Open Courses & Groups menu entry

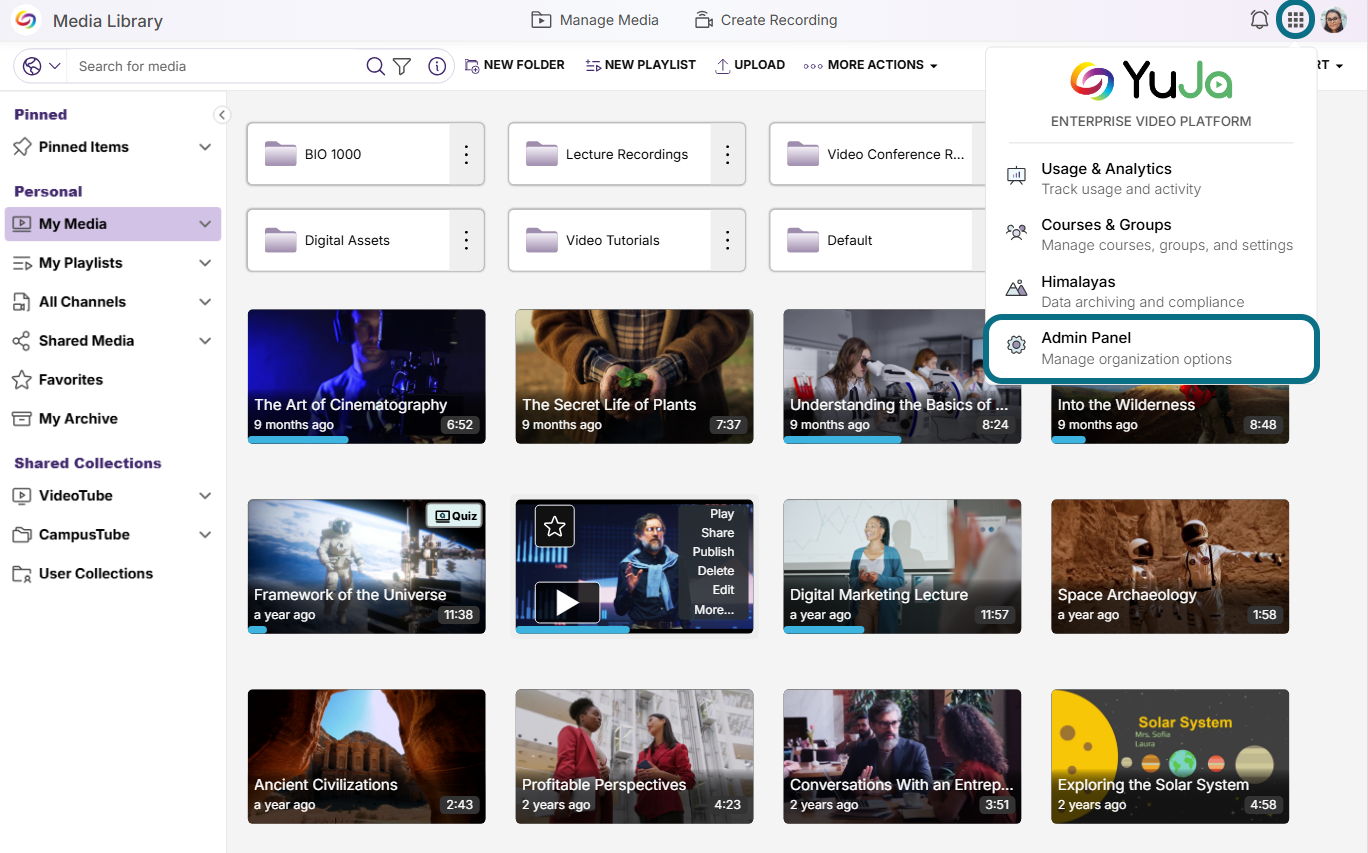point(1150,234)
